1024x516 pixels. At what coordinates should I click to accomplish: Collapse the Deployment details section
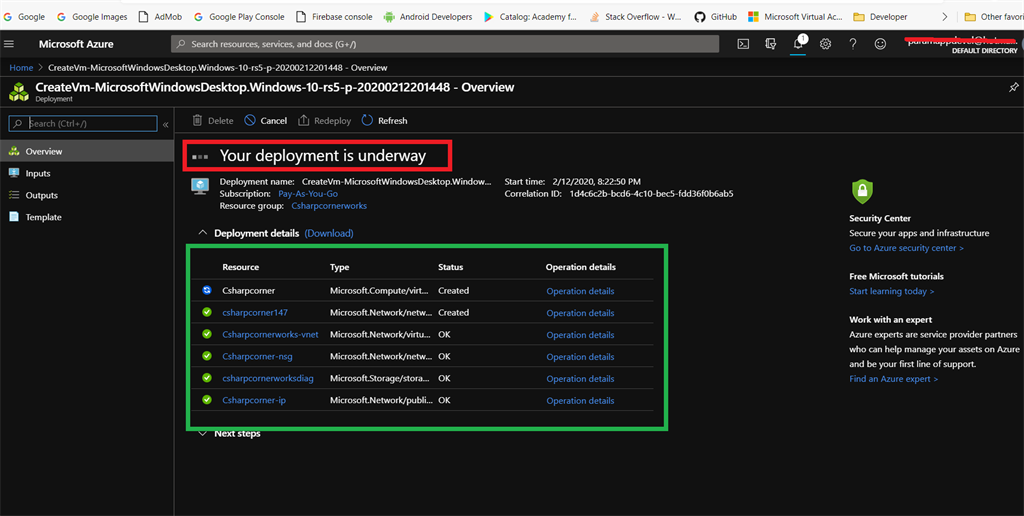coord(202,233)
